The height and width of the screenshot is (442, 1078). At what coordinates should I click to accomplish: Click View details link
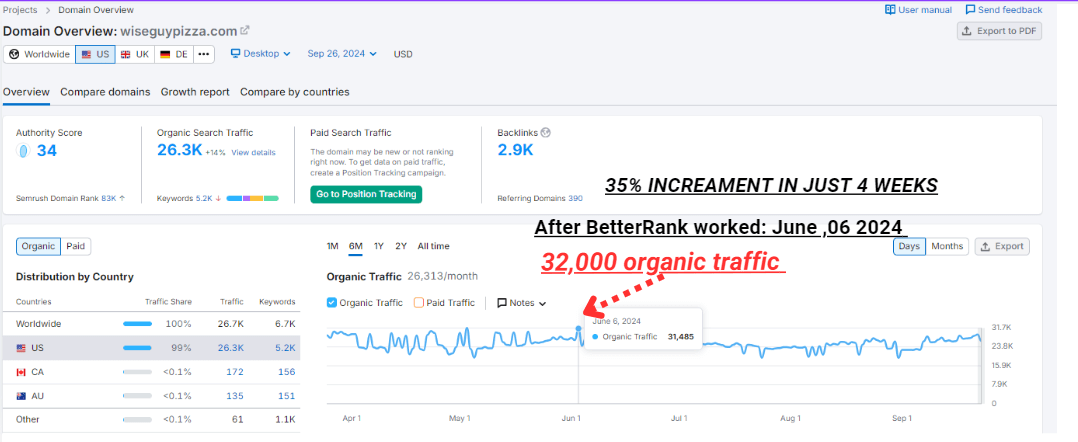[x=253, y=152]
